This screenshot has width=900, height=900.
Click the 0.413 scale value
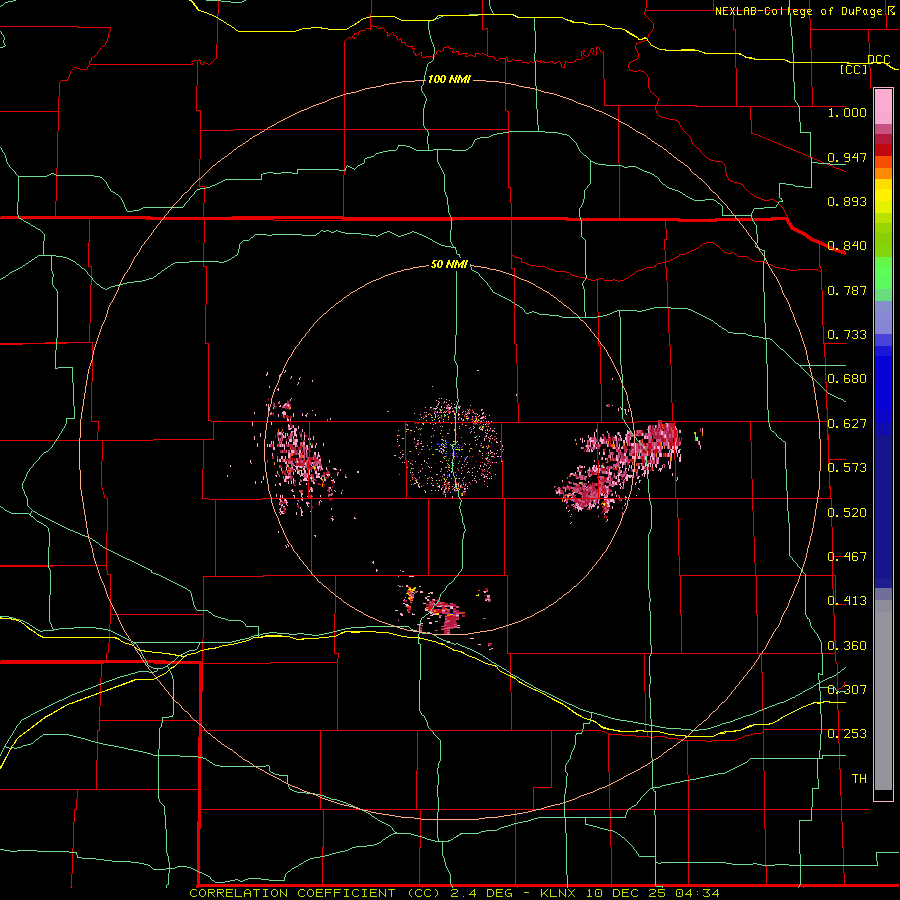coord(847,601)
